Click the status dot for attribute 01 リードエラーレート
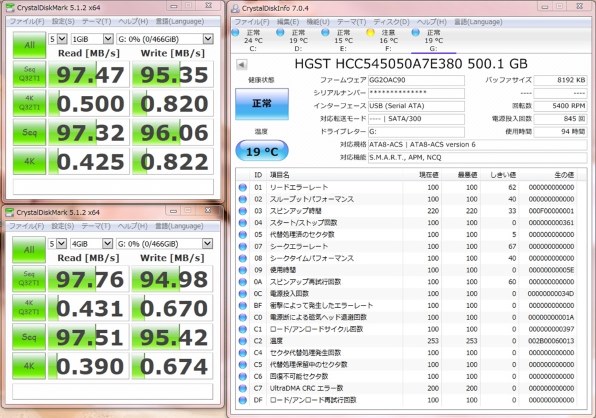The image size is (596, 418). [243, 187]
